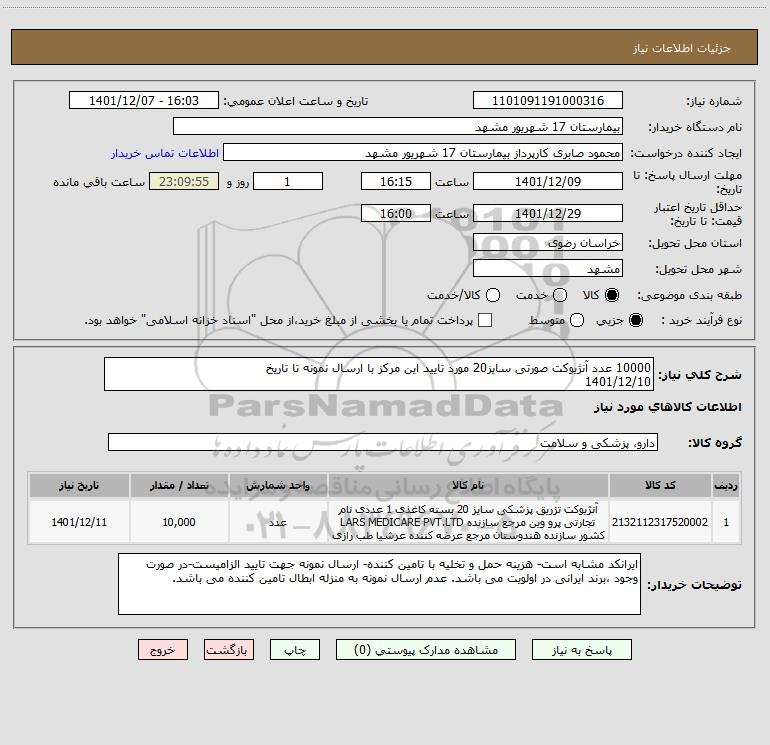Open مشاهده مدارک پیوستی (0) button
Image resolution: width=770 pixels, height=745 pixels.
(x=426, y=650)
